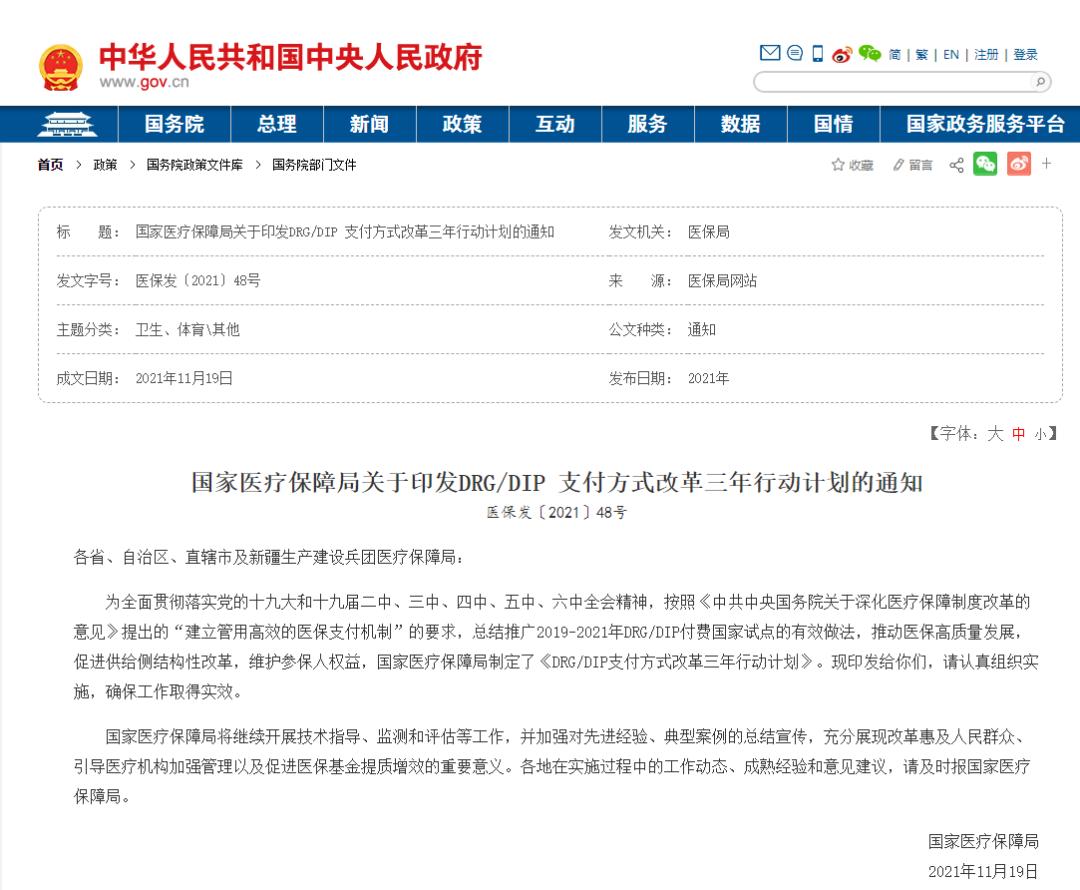Open the email subscription icon in header
1080x890 pixels.
[x=769, y=53]
